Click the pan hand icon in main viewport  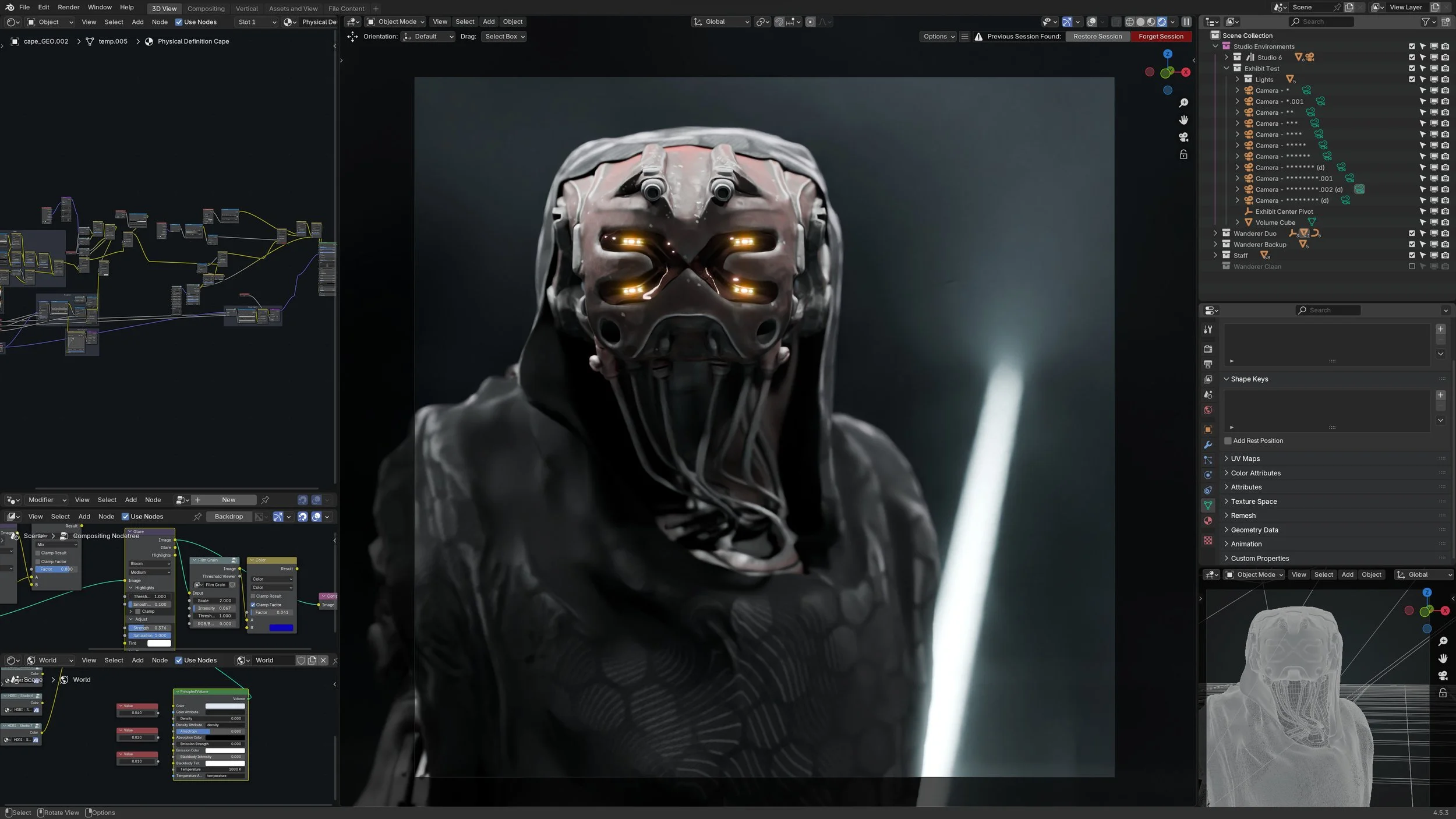tap(1183, 120)
